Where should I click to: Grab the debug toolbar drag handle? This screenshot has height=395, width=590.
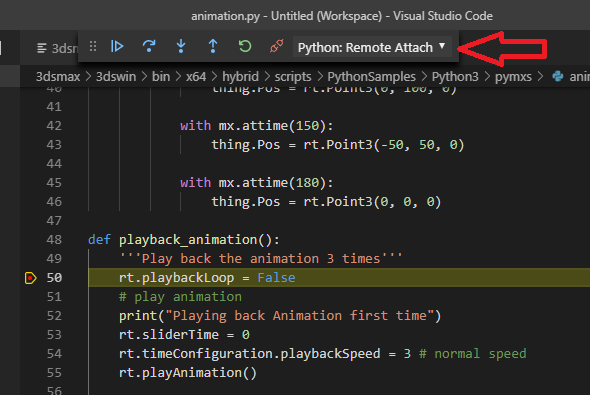coord(93,47)
